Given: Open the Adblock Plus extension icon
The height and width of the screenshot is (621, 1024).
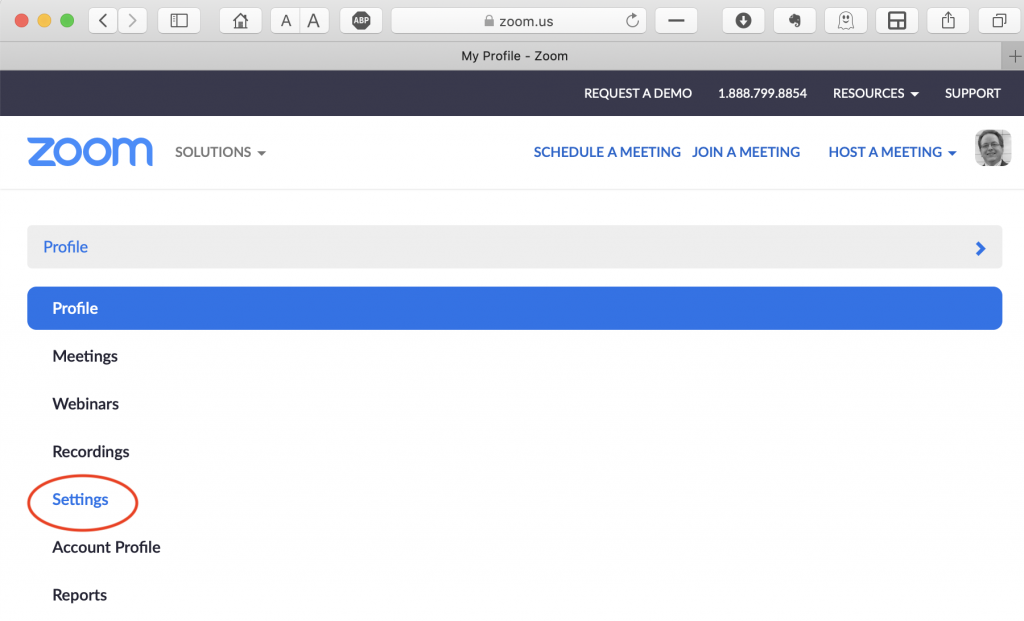Looking at the screenshot, I should pyautogui.click(x=361, y=20).
